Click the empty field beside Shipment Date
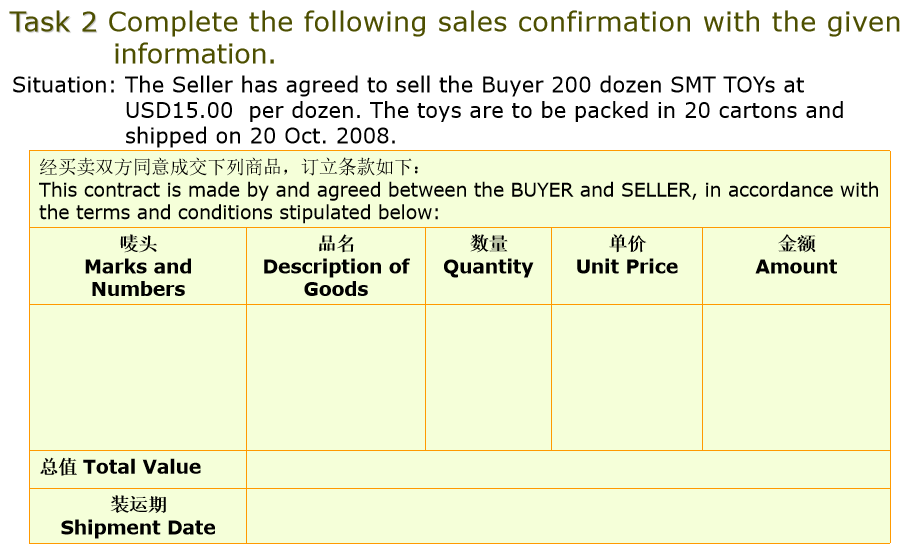Viewport: 911px width, 544px height. click(x=567, y=516)
